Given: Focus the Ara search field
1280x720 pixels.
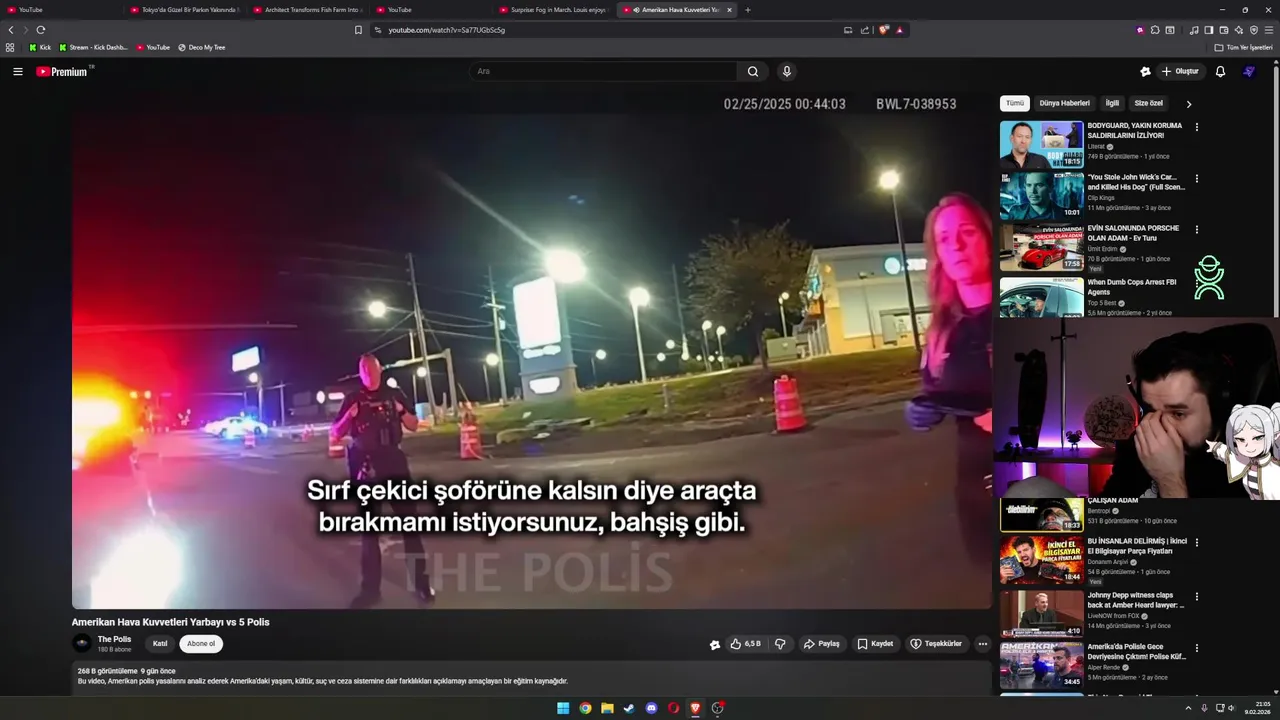Looking at the screenshot, I should point(603,71).
